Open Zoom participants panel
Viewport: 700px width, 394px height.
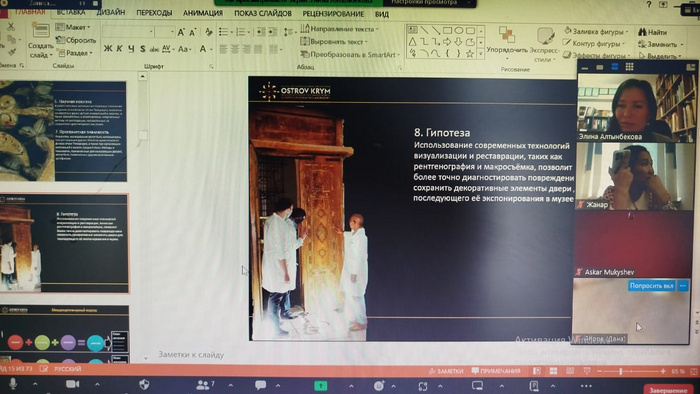coord(205,384)
